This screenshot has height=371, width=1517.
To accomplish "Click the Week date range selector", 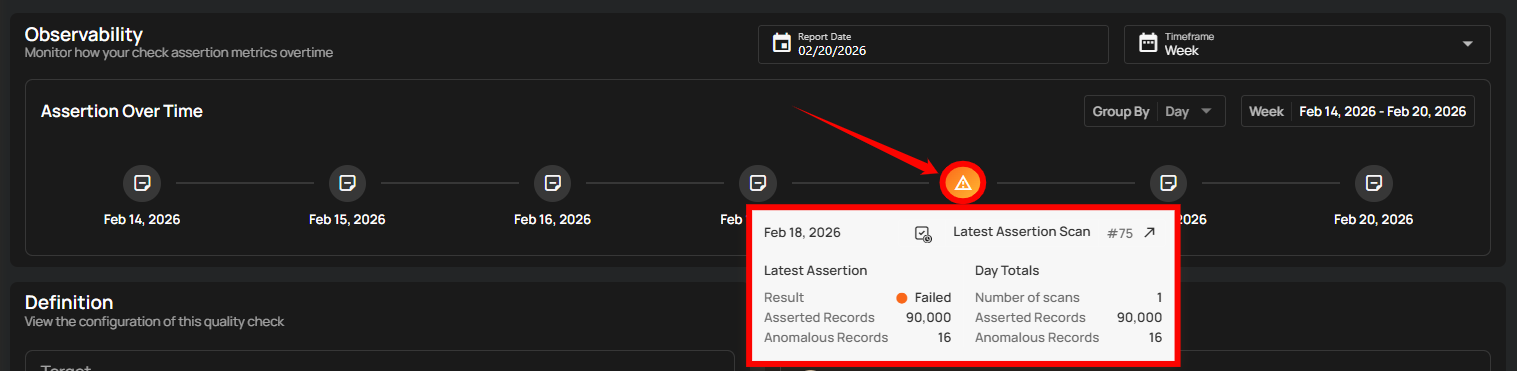I will [1358, 111].
